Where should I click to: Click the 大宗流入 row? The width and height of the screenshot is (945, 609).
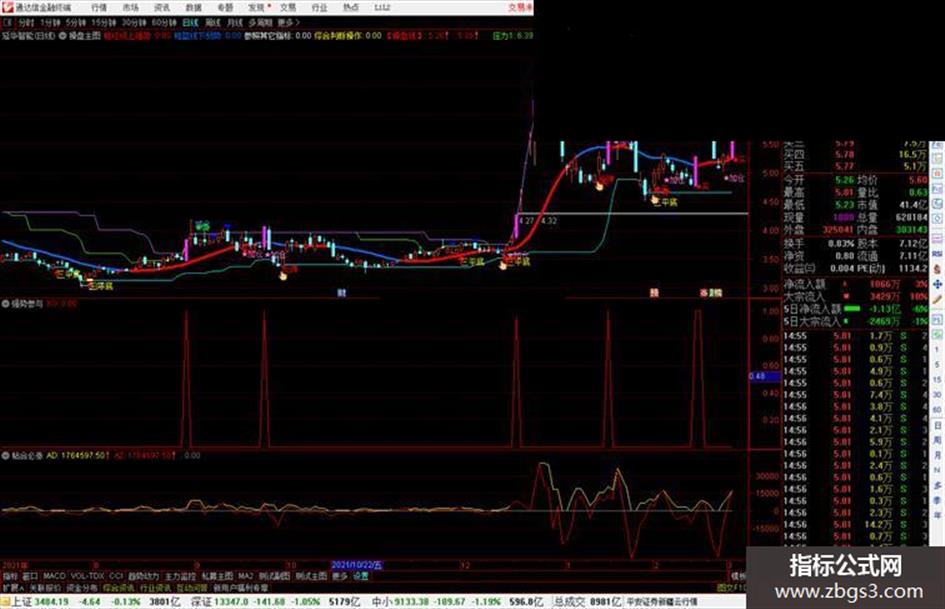[x=855, y=297]
